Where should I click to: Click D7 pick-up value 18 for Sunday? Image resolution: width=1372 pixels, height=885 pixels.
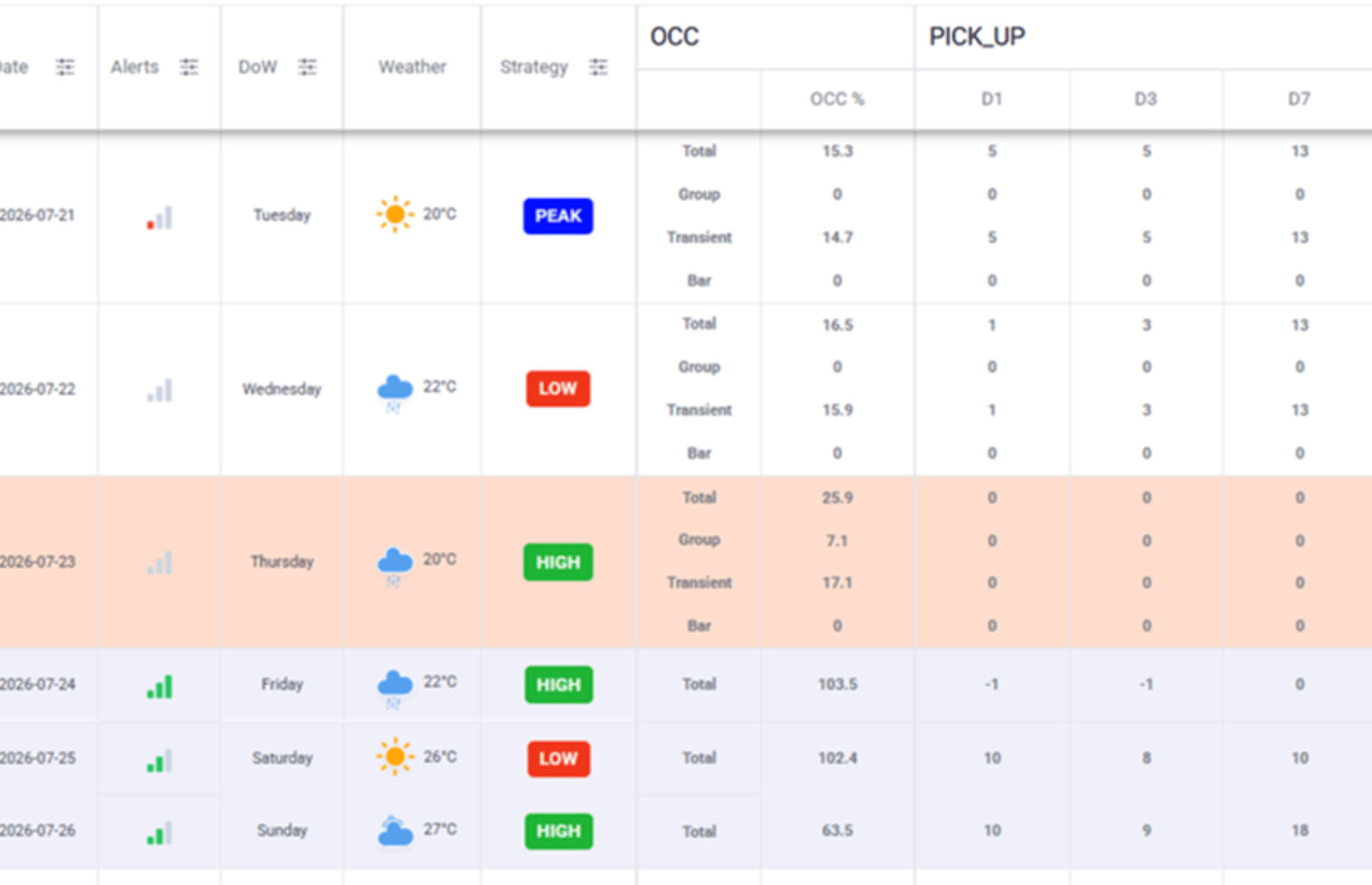(x=1300, y=830)
